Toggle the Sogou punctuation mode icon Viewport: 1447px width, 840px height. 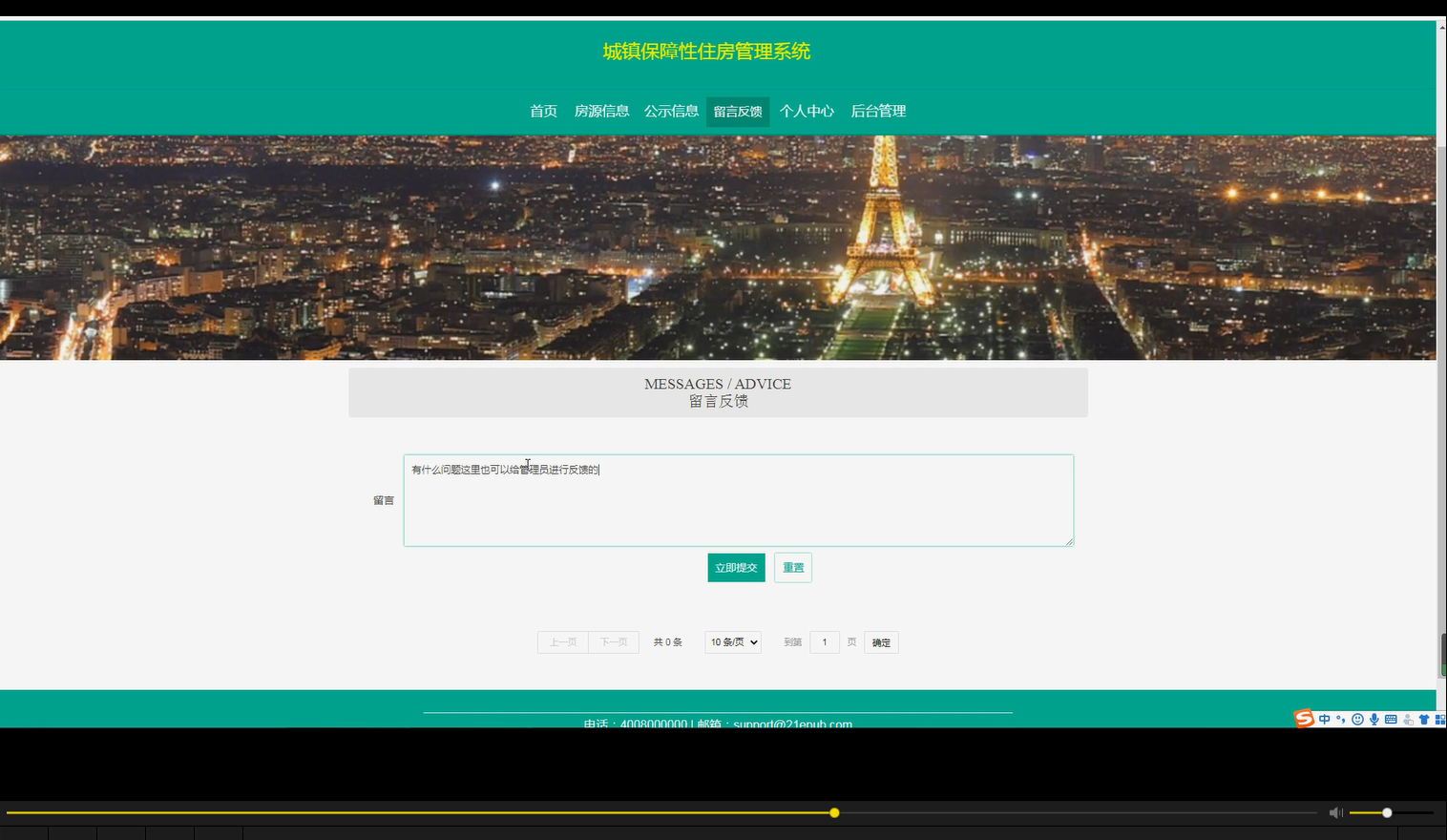[1341, 720]
